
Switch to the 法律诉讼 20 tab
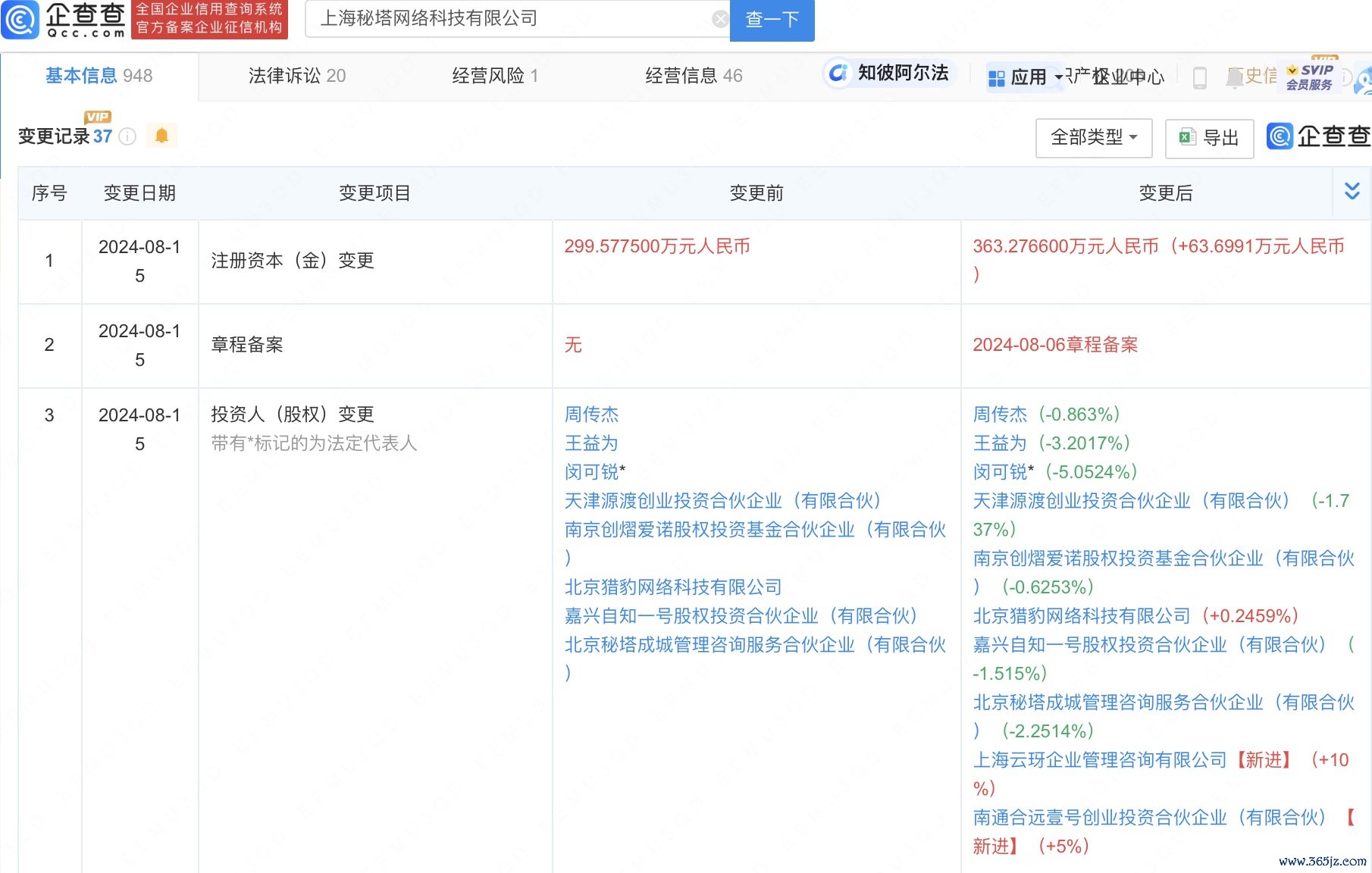pos(297,76)
